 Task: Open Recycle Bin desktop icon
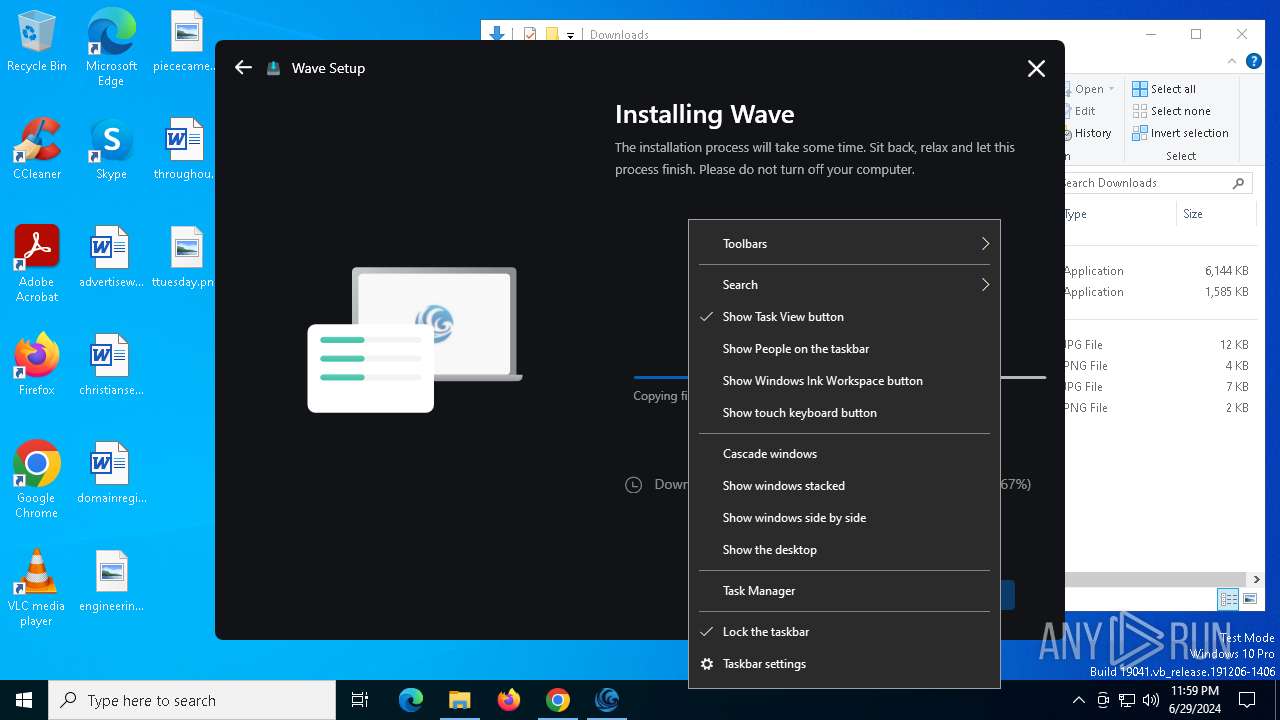click(x=37, y=42)
